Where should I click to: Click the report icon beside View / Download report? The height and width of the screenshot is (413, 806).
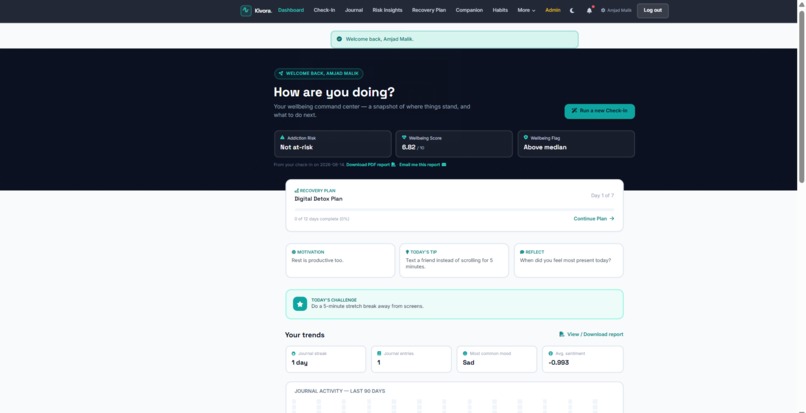point(562,334)
